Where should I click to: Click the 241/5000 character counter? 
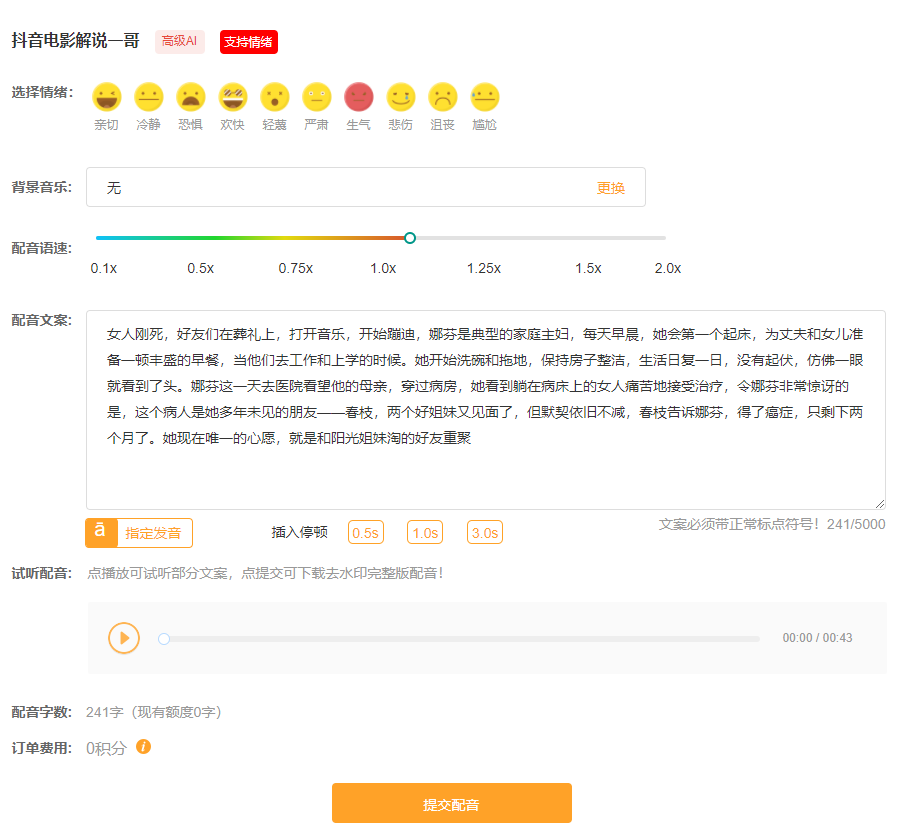pos(856,524)
